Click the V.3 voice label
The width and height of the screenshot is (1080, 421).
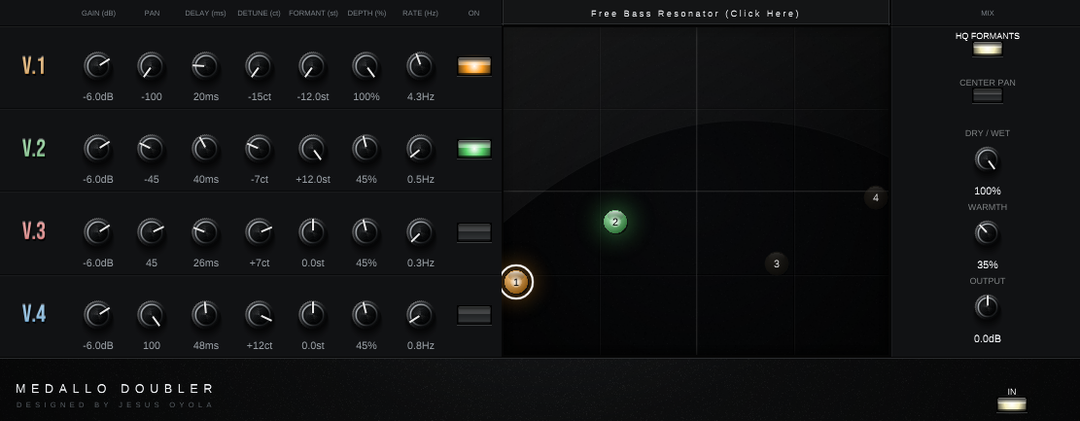34,232
